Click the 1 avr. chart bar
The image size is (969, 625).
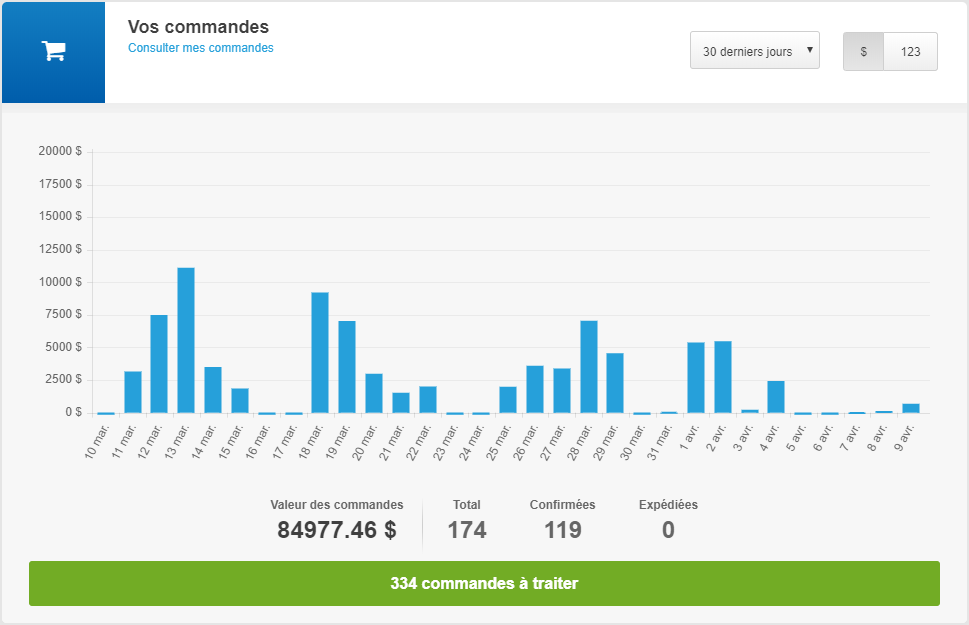tap(696, 378)
